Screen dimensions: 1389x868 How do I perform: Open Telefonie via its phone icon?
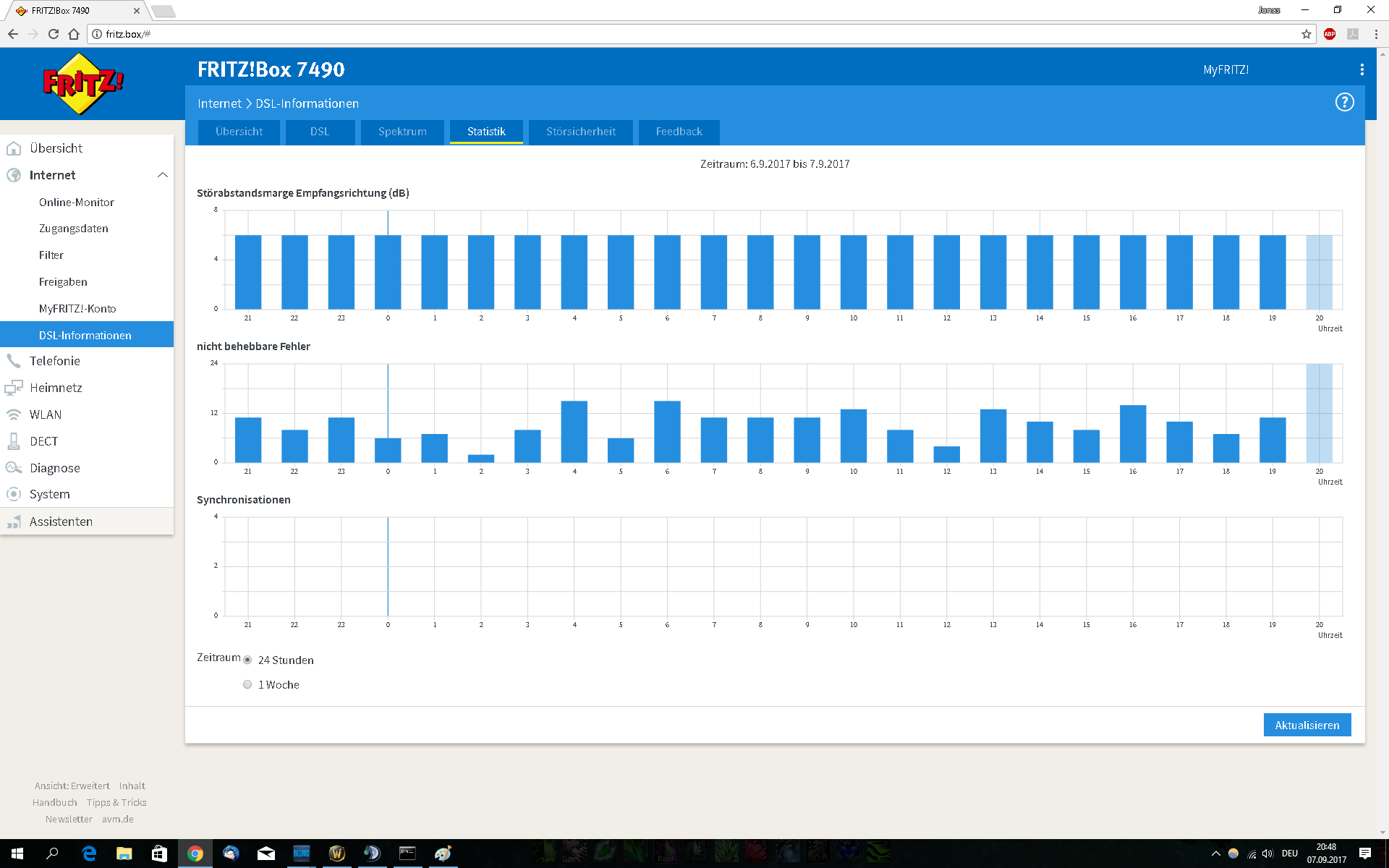click(14, 361)
